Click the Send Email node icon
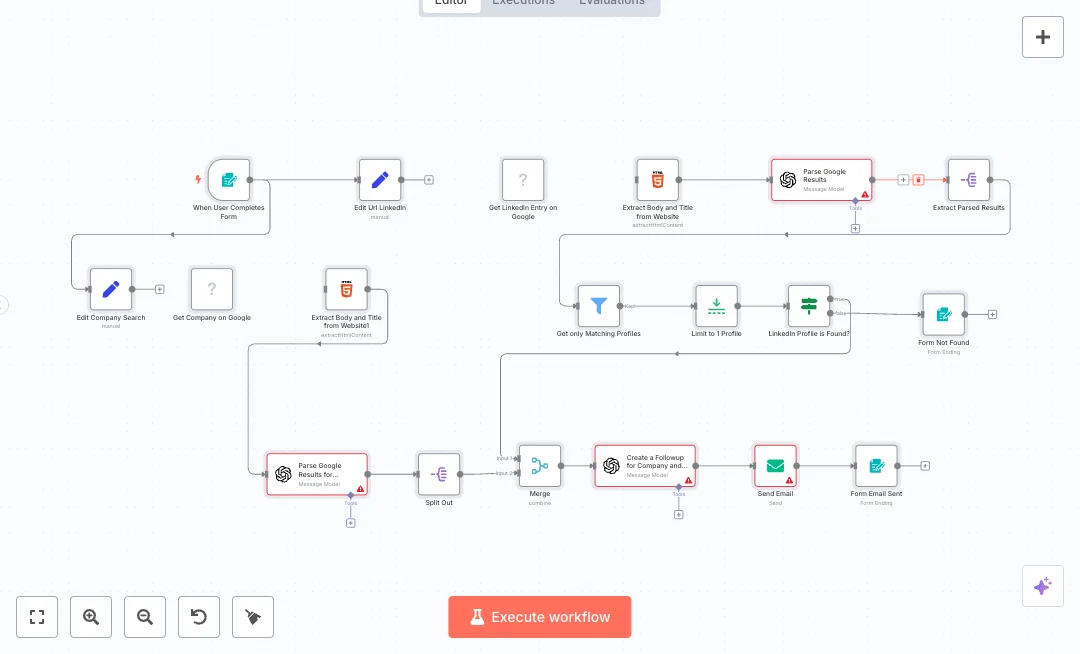 [x=775, y=466]
